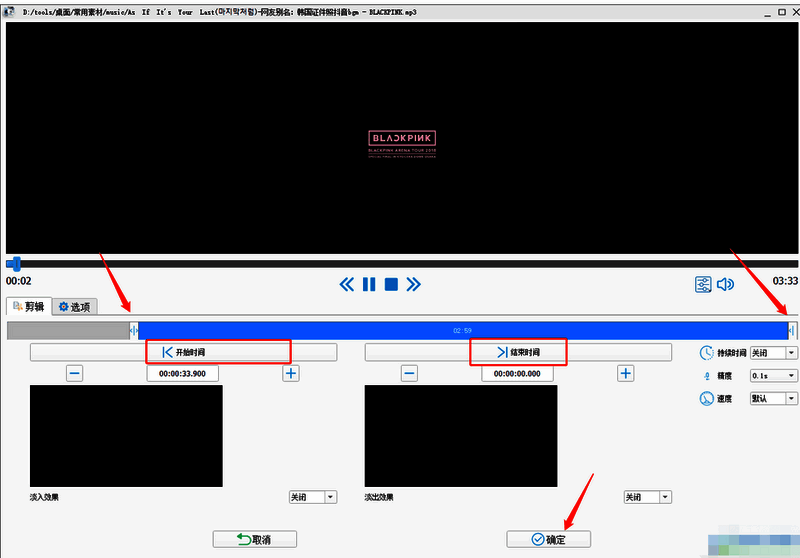This screenshot has width=800, height=558.
Task: Pause playback with the pause icon
Action: [x=369, y=285]
